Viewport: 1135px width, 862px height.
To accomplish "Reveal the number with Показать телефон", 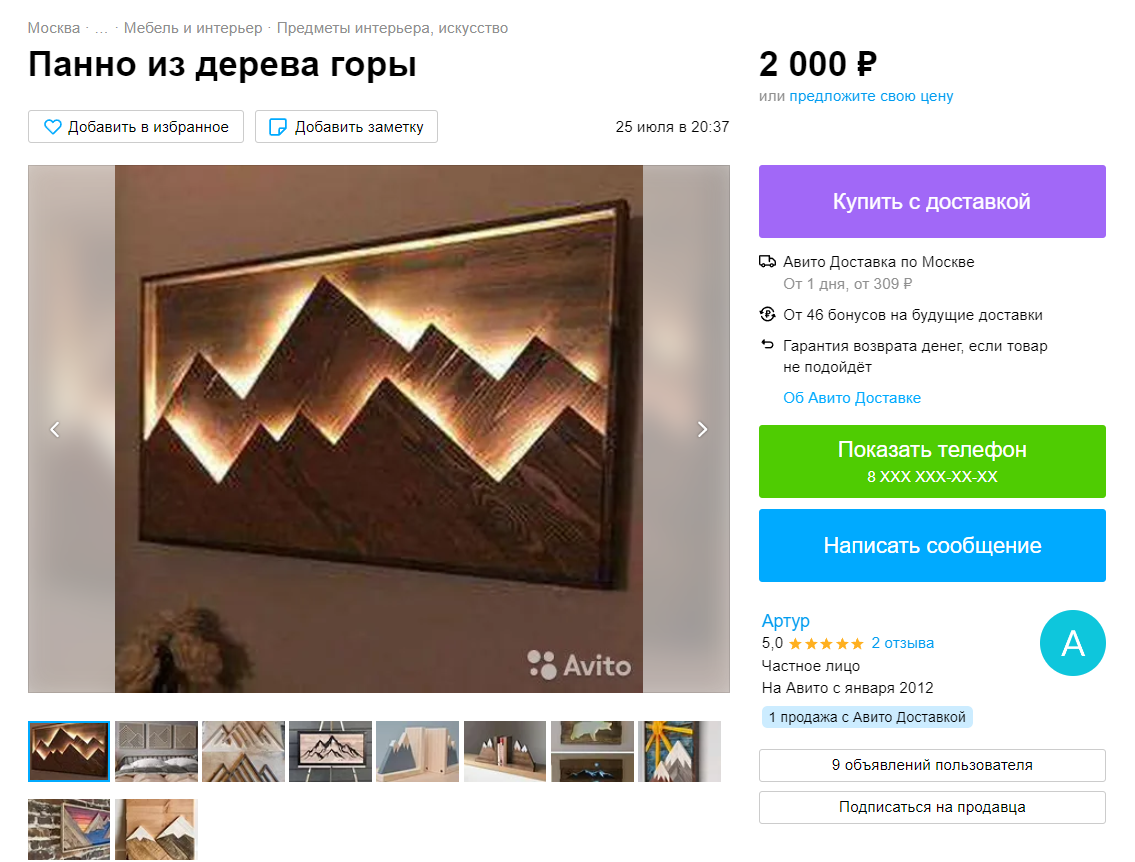I will click(932, 461).
